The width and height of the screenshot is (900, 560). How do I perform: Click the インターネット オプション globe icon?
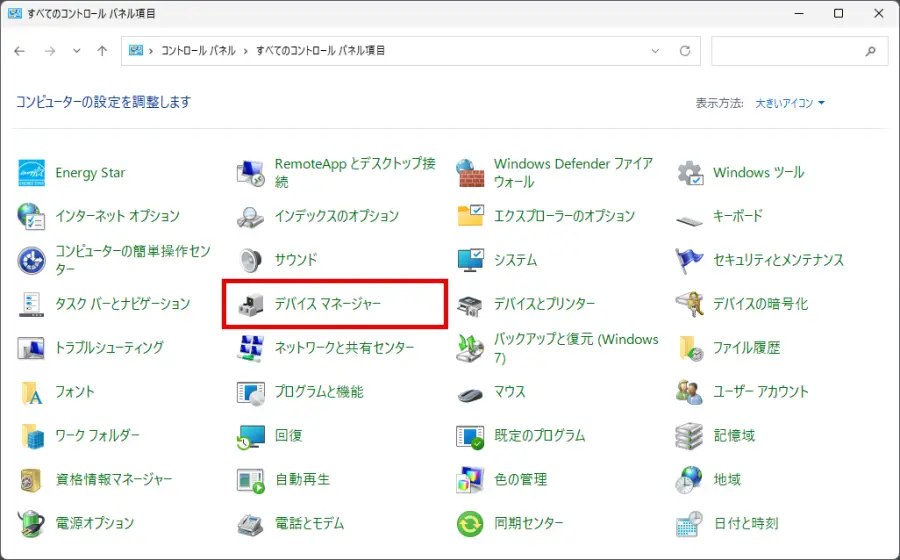click(32, 216)
